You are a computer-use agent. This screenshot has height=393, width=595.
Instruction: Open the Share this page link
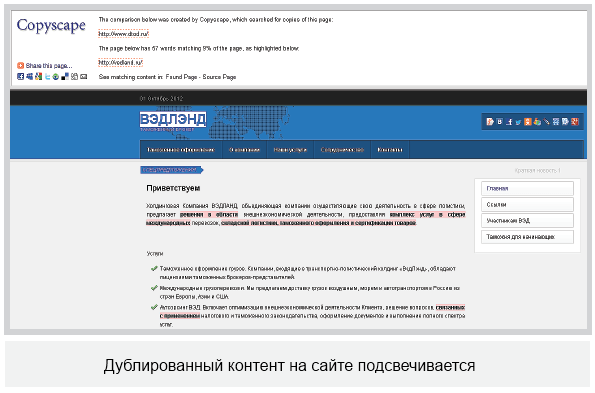point(49,66)
